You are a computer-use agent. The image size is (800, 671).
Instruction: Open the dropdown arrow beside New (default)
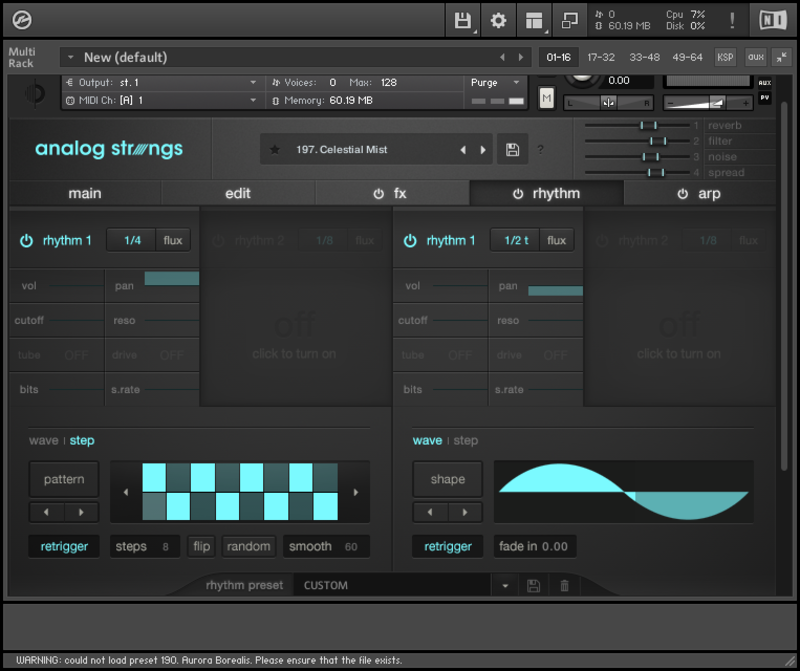(71, 57)
